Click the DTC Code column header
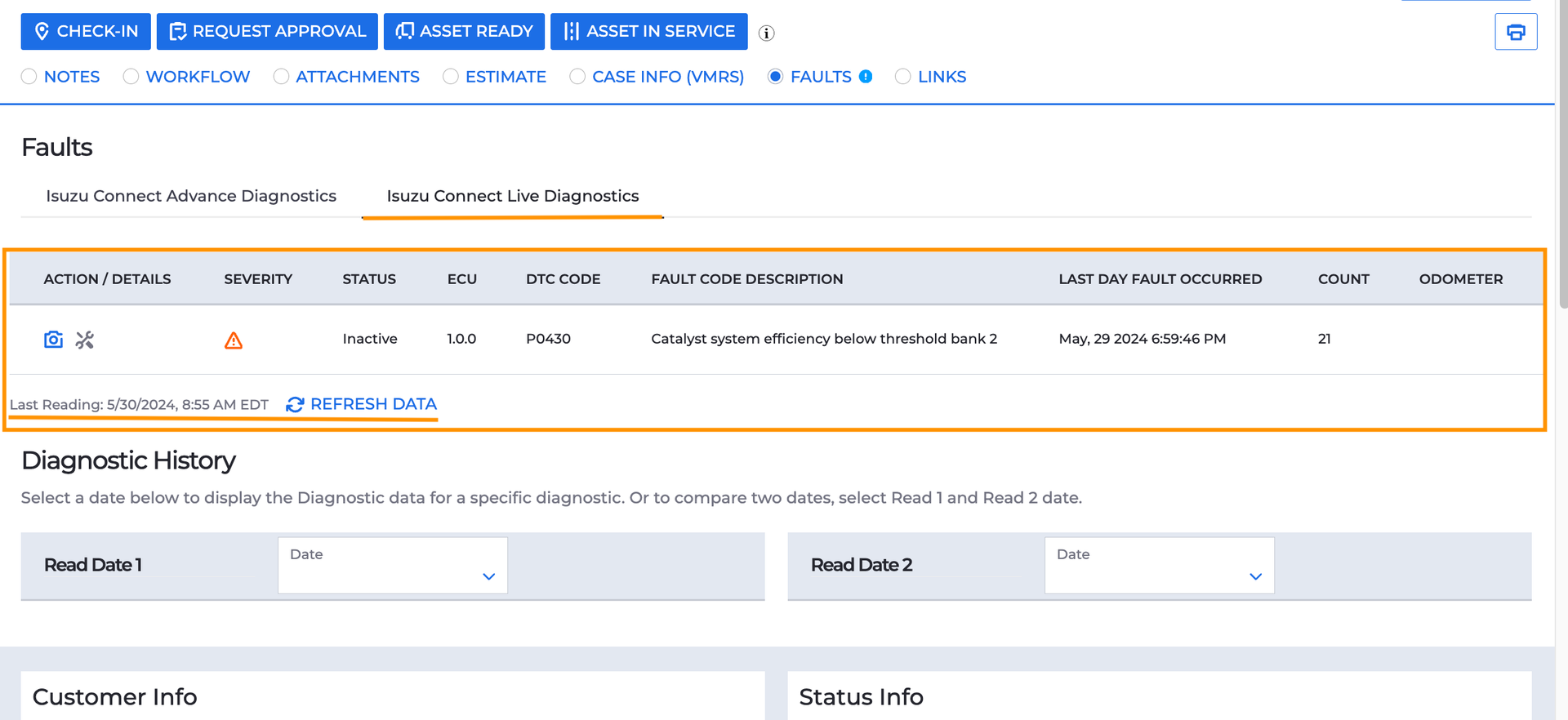1568x720 pixels. 563,279
